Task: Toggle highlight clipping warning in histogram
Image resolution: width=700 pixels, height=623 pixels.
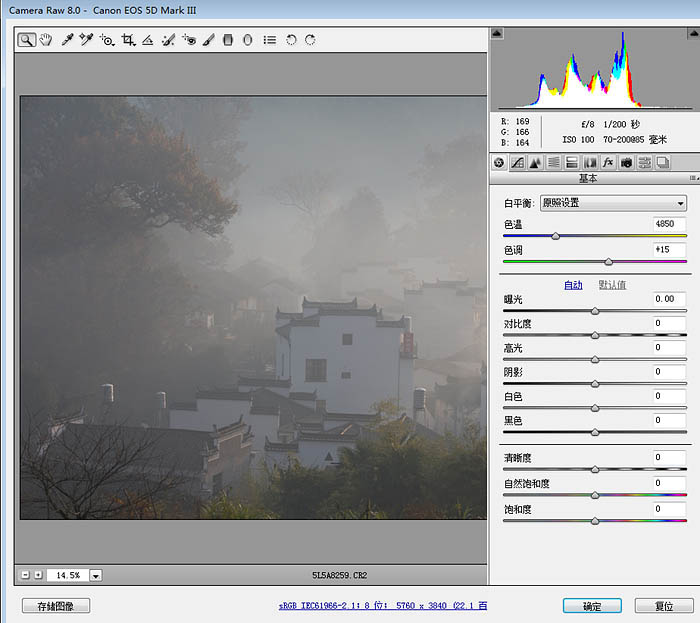Action: pyautogui.click(x=691, y=35)
